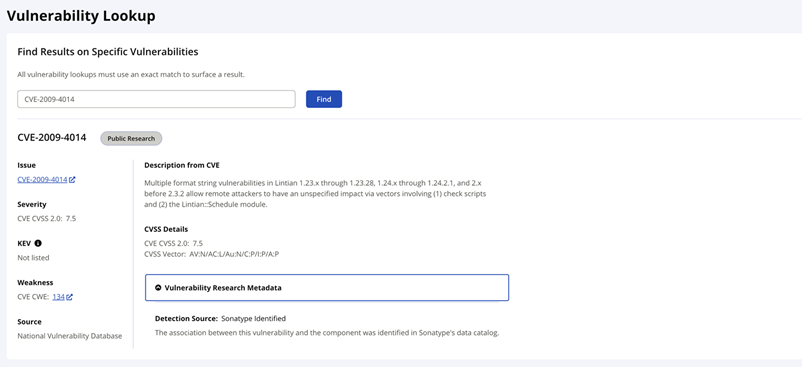Click the Public Research badge

pyautogui.click(x=131, y=139)
